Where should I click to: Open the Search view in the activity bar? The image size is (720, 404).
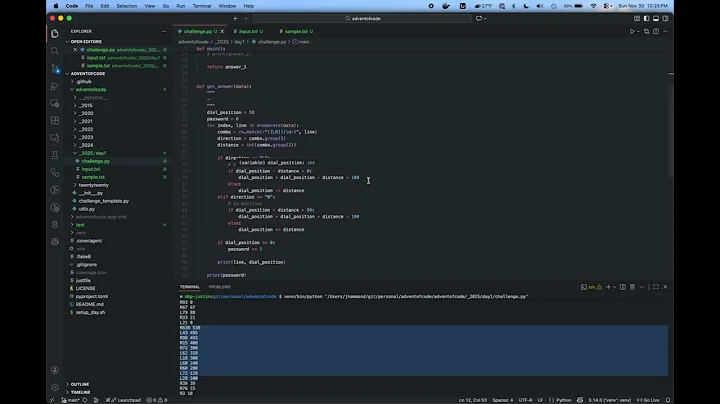click(x=55, y=51)
